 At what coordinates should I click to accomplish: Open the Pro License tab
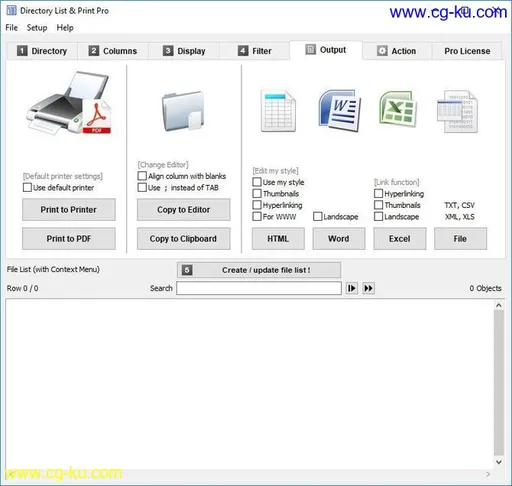[467, 51]
